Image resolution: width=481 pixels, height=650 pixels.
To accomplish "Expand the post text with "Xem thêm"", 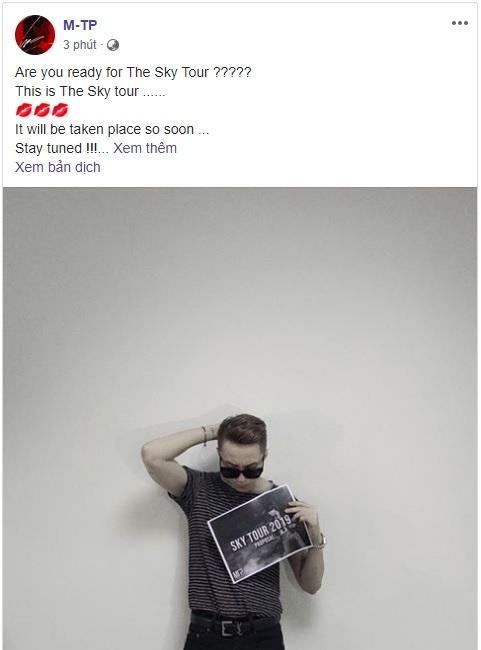I will 145,148.
